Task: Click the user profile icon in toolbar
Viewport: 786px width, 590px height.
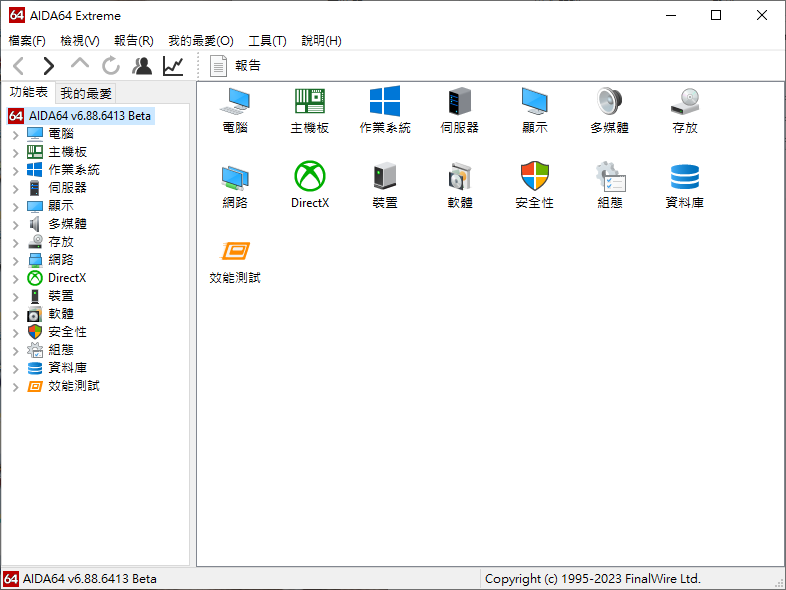Action: [142, 66]
